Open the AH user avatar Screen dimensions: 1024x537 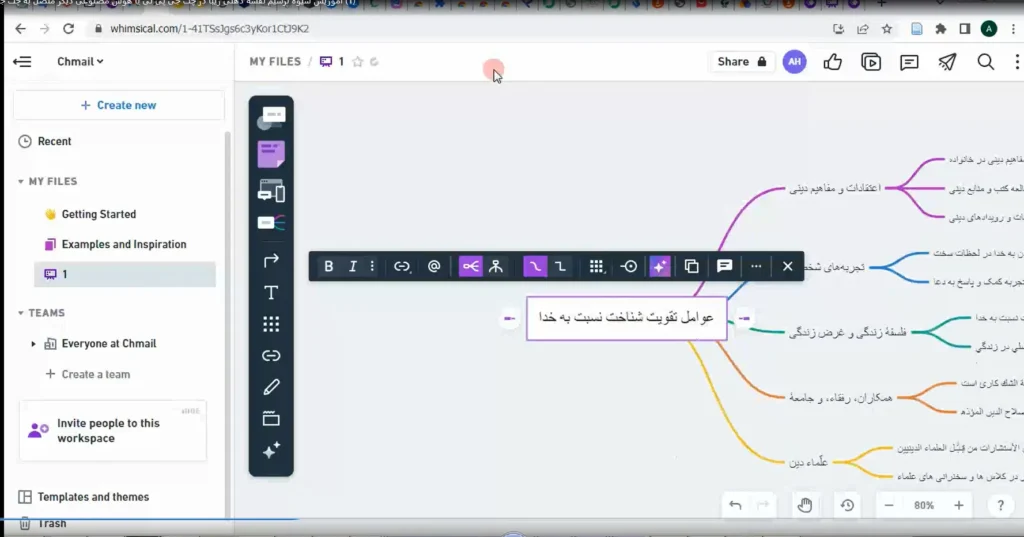794,61
